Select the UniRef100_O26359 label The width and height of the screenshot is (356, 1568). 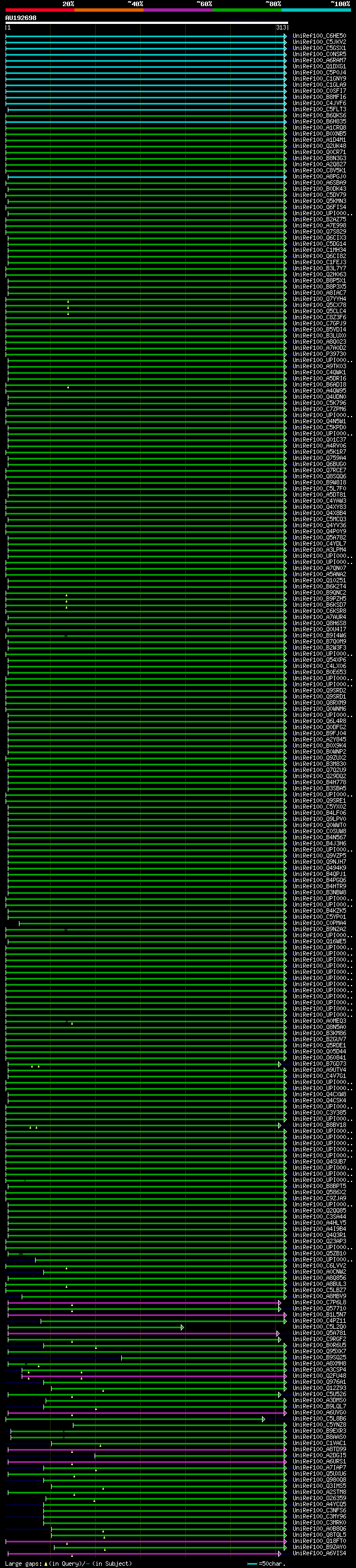(x=319, y=1498)
